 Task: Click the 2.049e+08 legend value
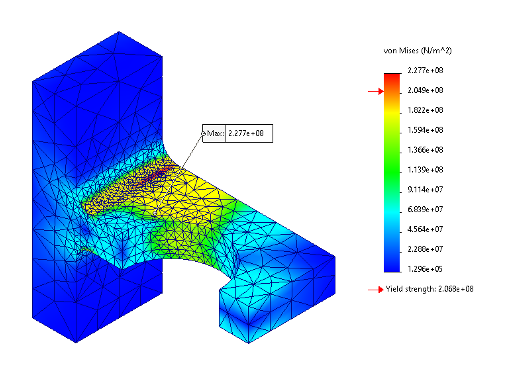tap(425, 90)
